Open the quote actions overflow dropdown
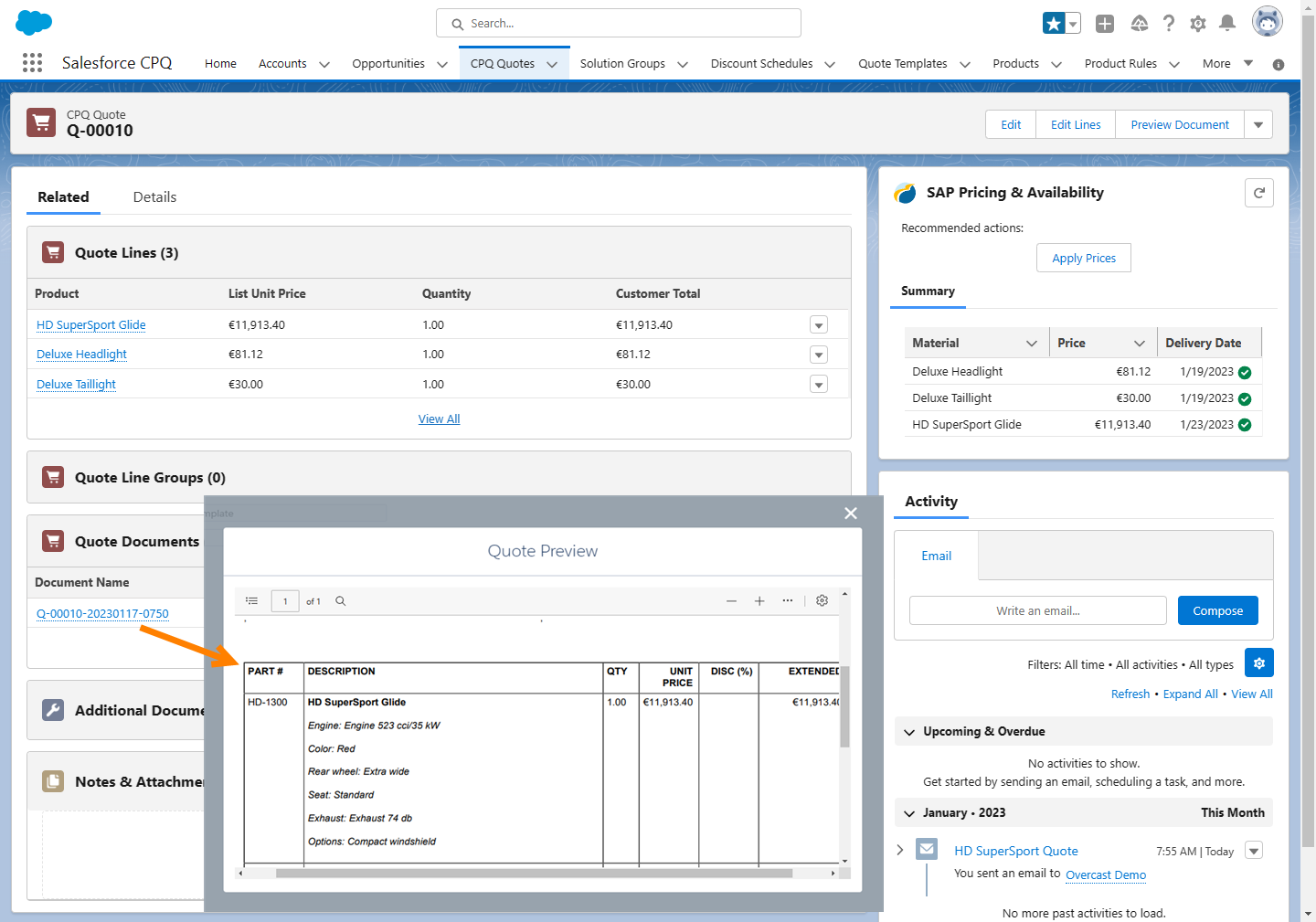Image resolution: width=1316 pixels, height=922 pixels. click(1258, 124)
